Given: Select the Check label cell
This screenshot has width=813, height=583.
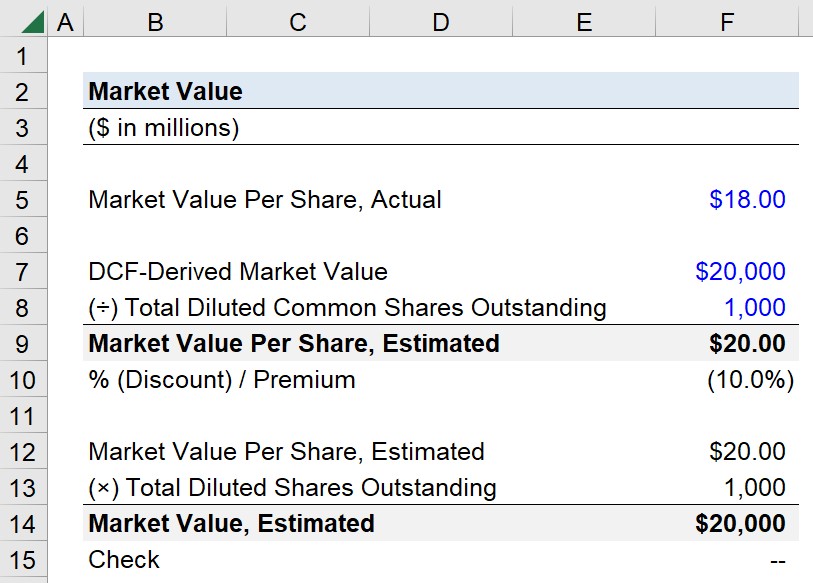Looking at the screenshot, I should (123, 559).
